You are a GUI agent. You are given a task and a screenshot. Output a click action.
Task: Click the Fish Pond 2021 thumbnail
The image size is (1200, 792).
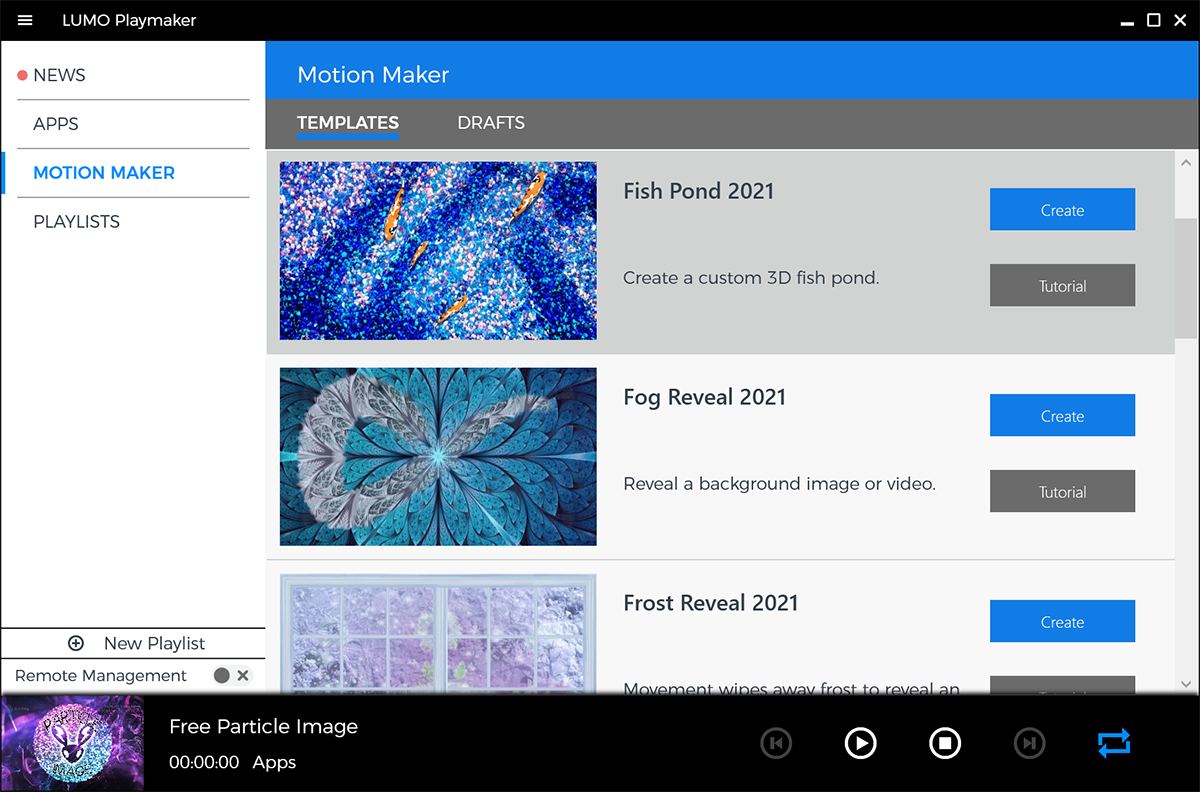pos(438,251)
